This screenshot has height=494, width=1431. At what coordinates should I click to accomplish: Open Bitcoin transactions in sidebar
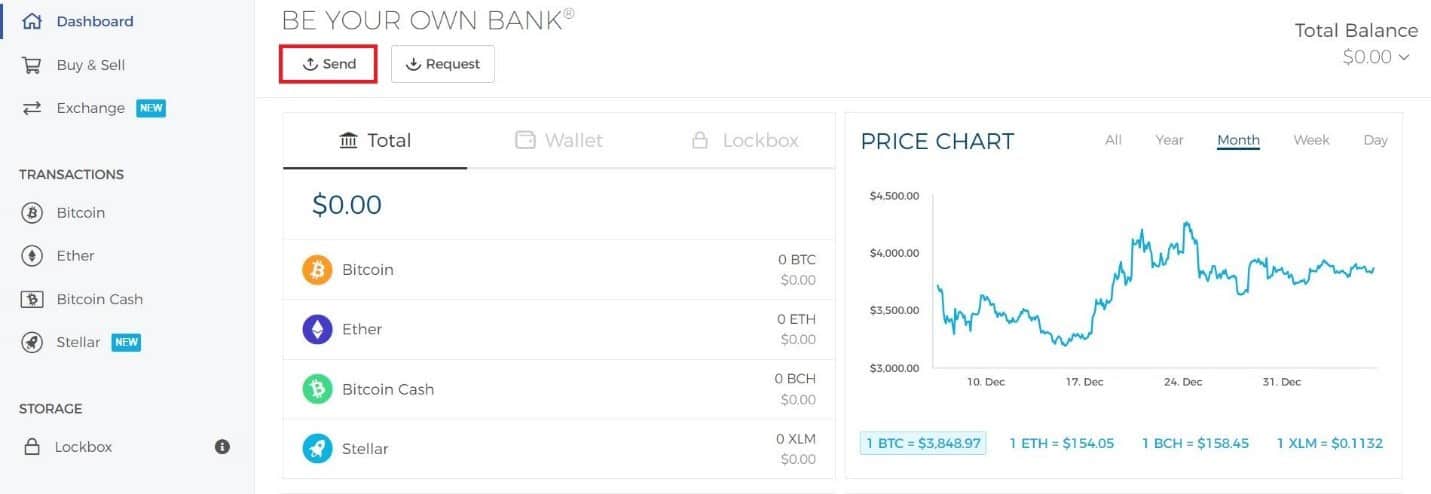coord(80,213)
